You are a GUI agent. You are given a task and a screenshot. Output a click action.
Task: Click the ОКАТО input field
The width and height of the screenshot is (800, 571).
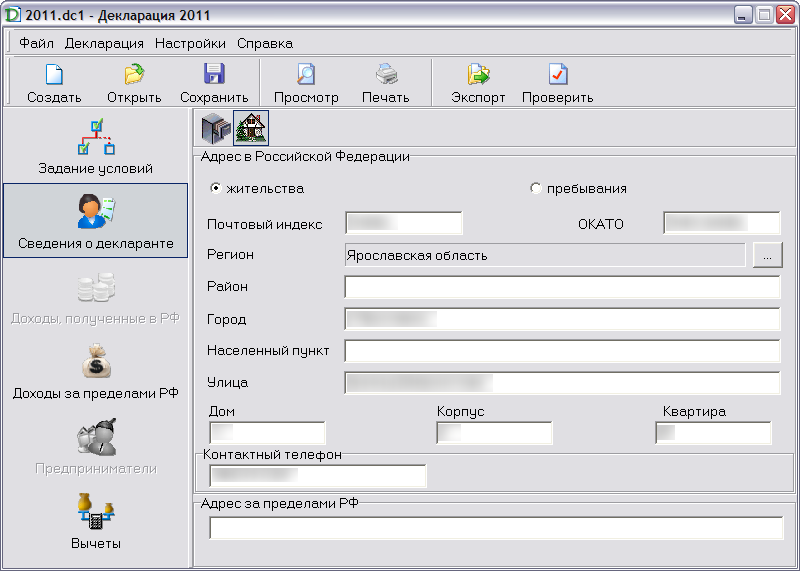click(721, 223)
